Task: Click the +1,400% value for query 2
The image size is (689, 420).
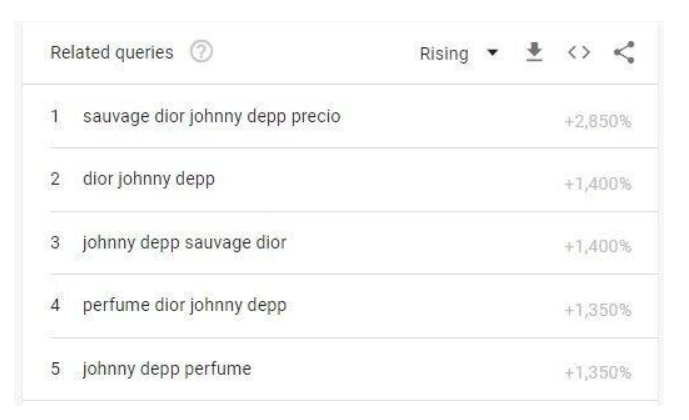Action: pyautogui.click(x=606, y=182)
